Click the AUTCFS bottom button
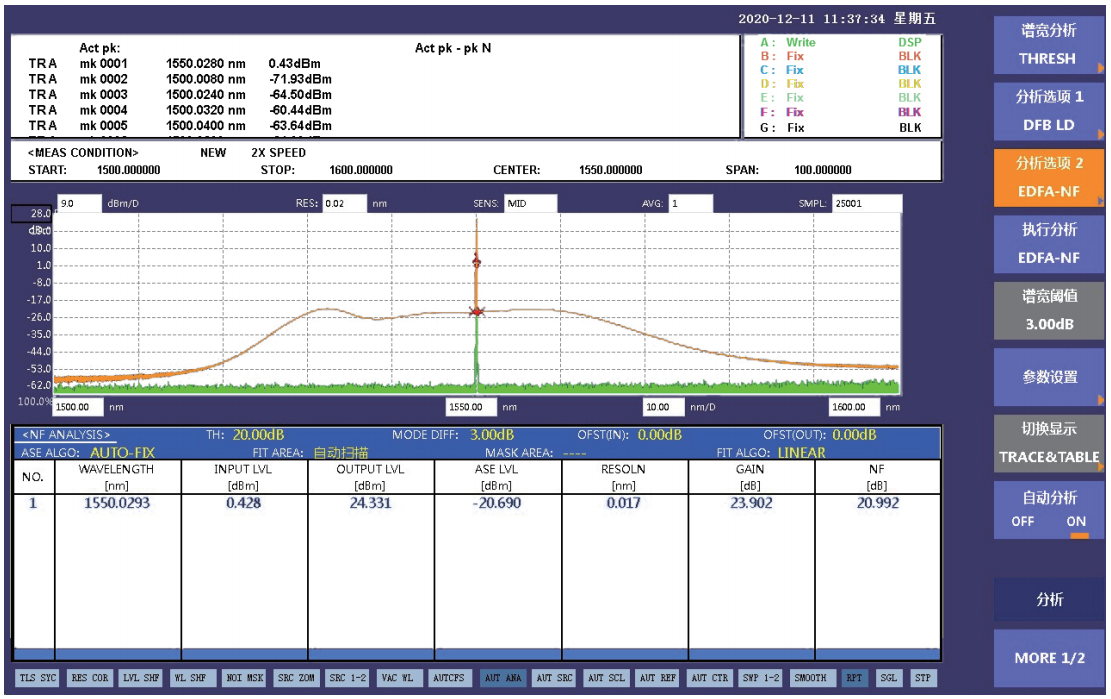The height and width of the screenshot is (699, 1111). tap(449, 678)
